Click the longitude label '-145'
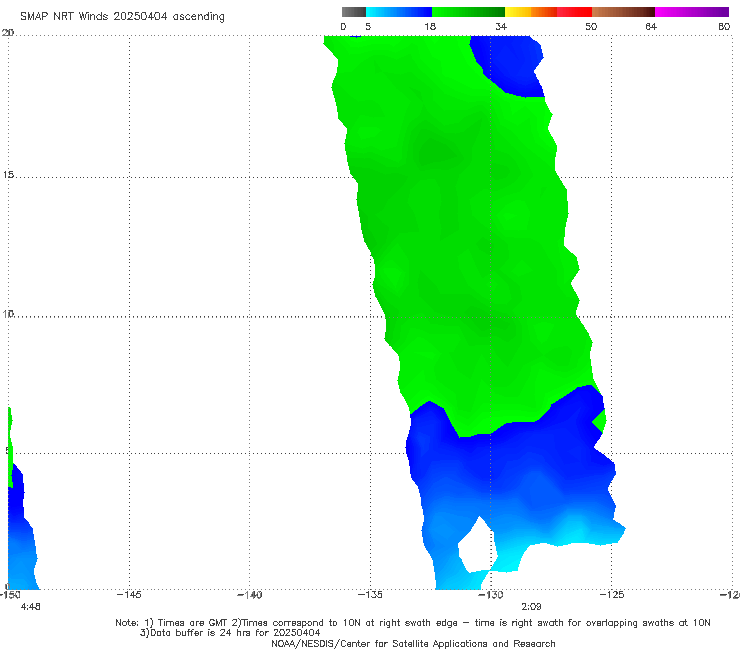This screenshot has width=740, height=650. coord(129,595)
